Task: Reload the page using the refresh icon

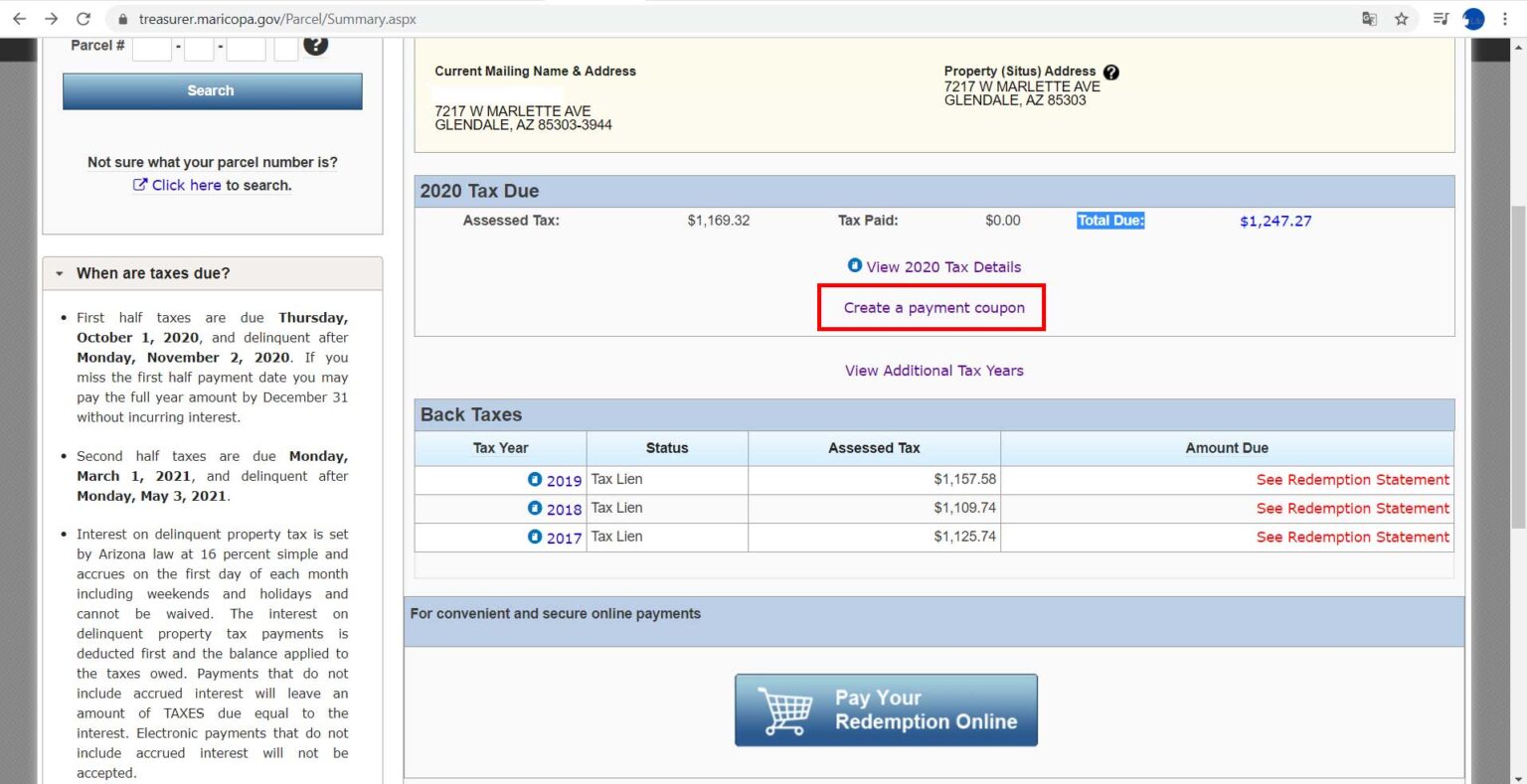Action: click(84, 19)
